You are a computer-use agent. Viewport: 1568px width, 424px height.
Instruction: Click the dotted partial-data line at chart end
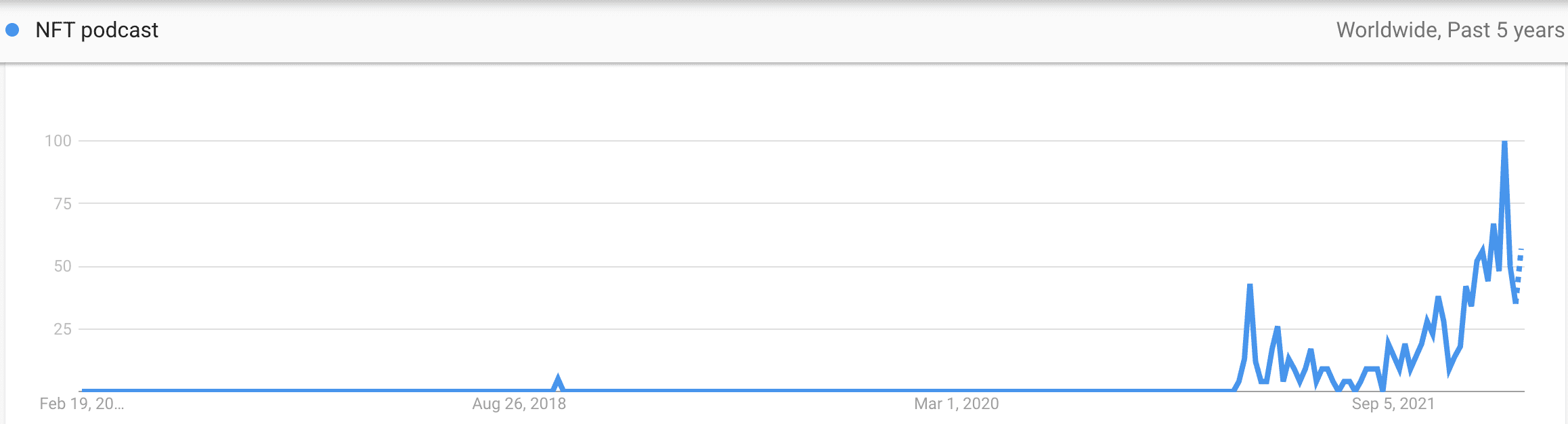(x=1519, y=271)
